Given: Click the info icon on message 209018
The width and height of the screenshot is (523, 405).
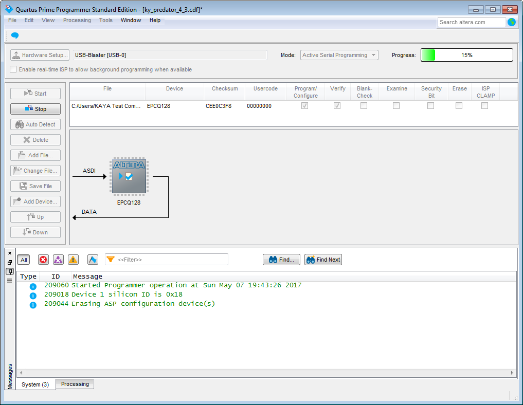Looking at the screenshot, I should coord(33,295).
